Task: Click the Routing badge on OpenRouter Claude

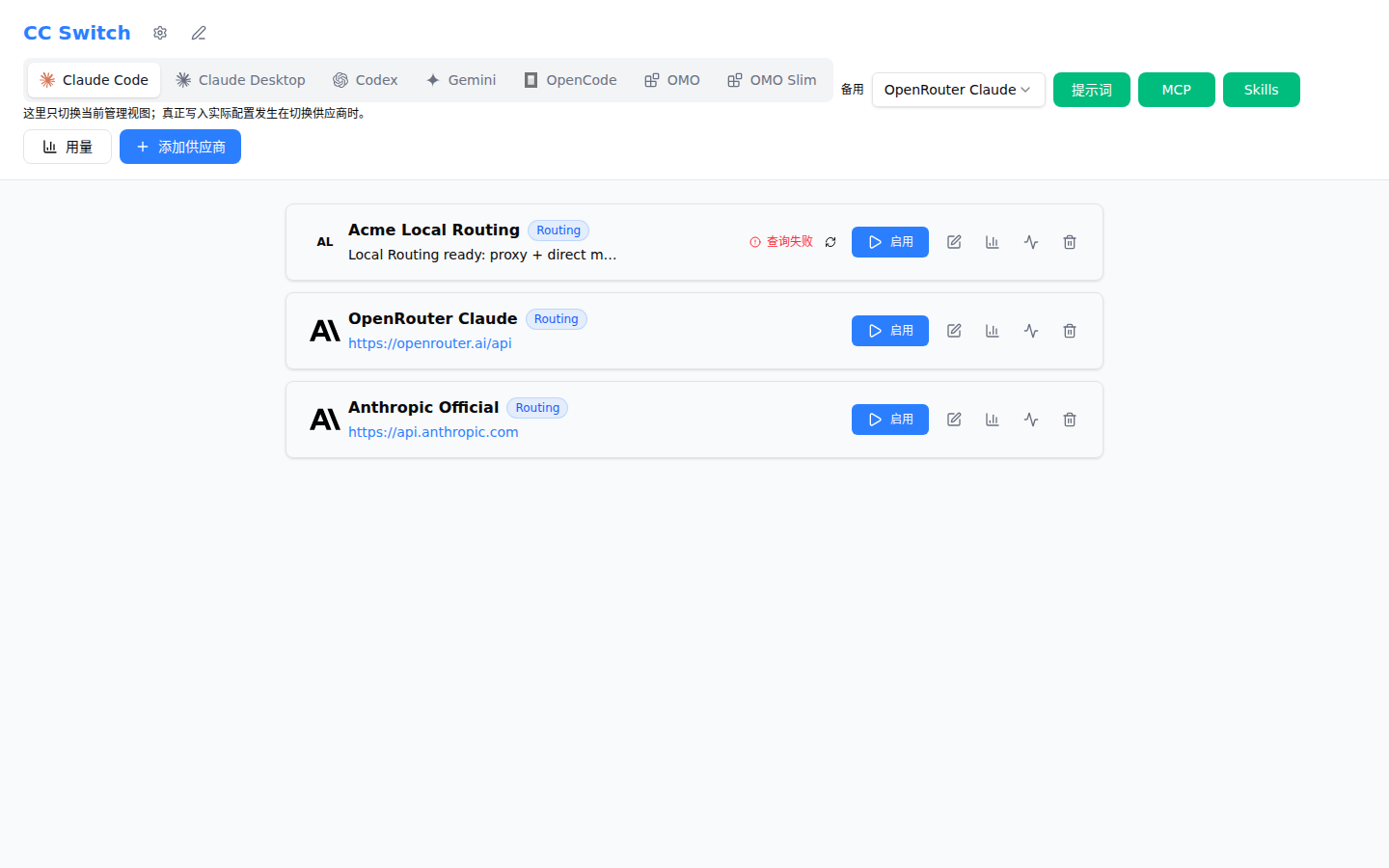Action: [557, 319]
